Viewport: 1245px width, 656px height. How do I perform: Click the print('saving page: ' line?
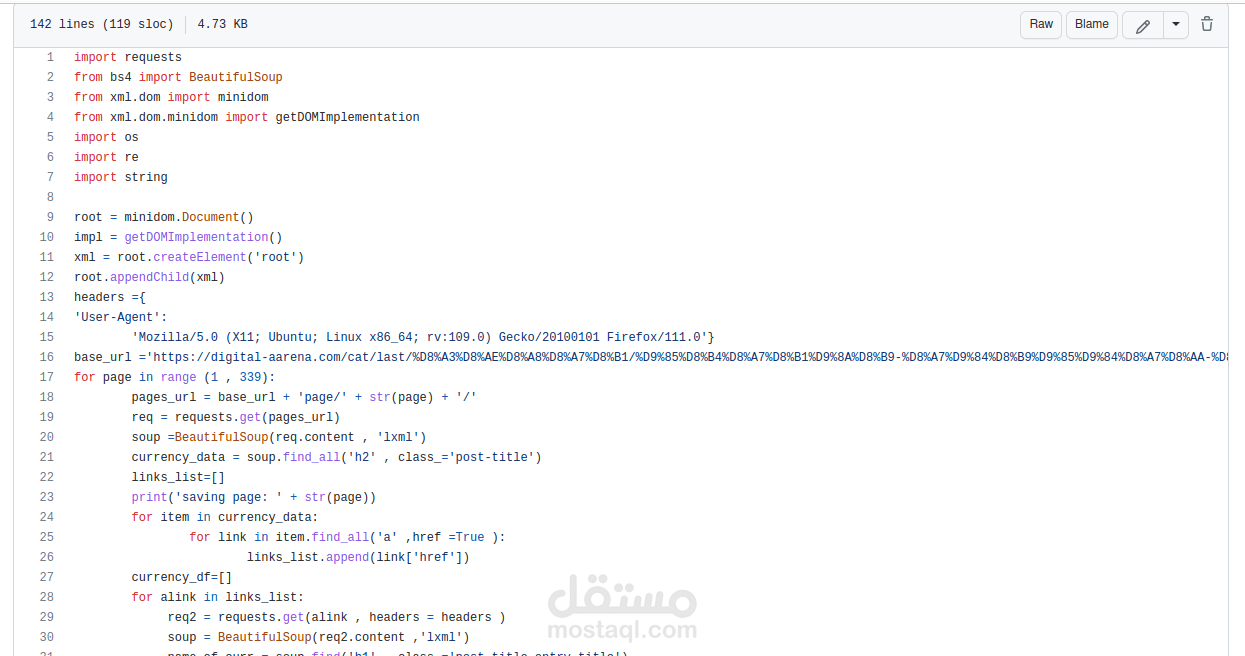(253, 497)
